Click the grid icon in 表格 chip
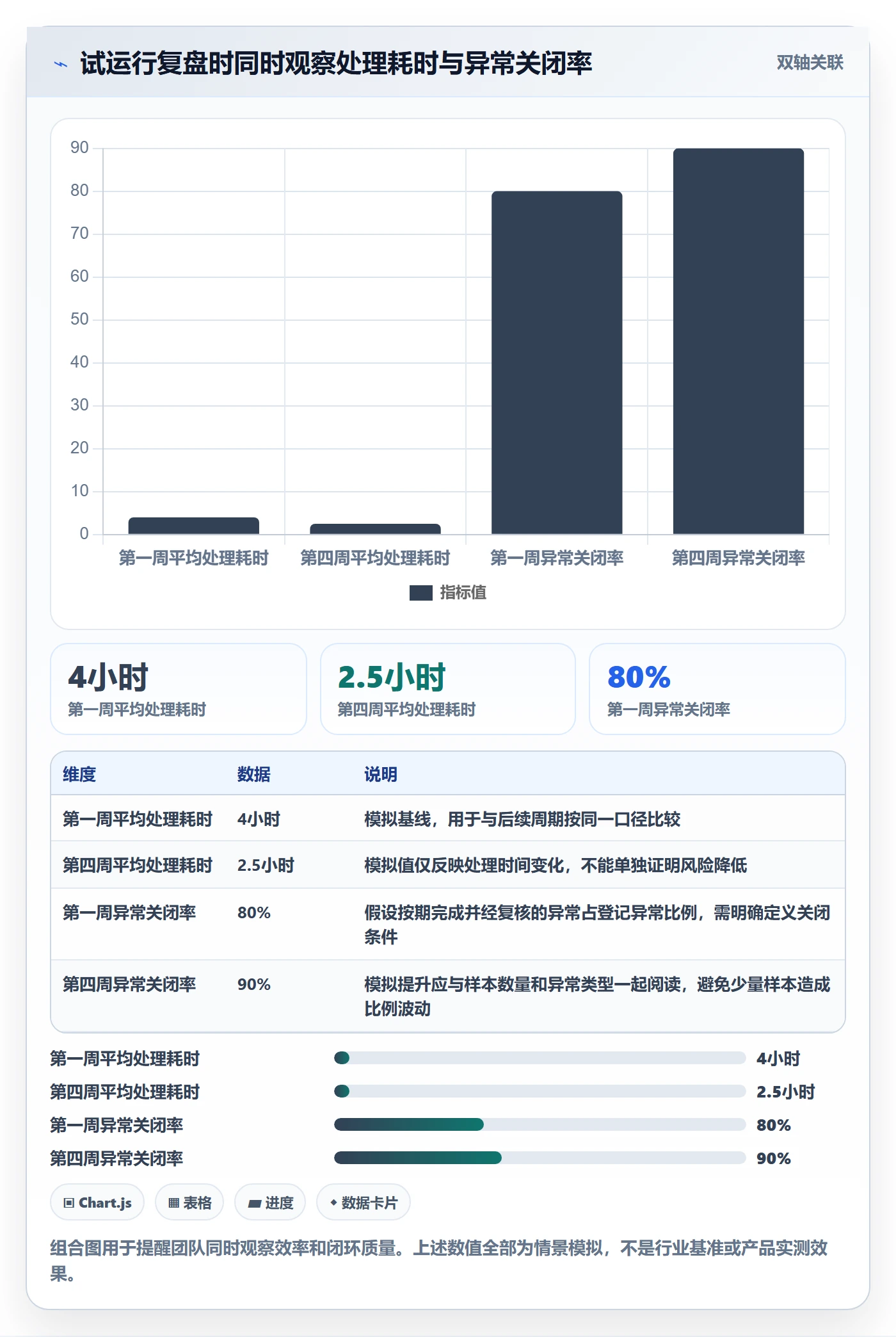The height and width of the screenshot is (1337, 896). (x=173, y=1203)
